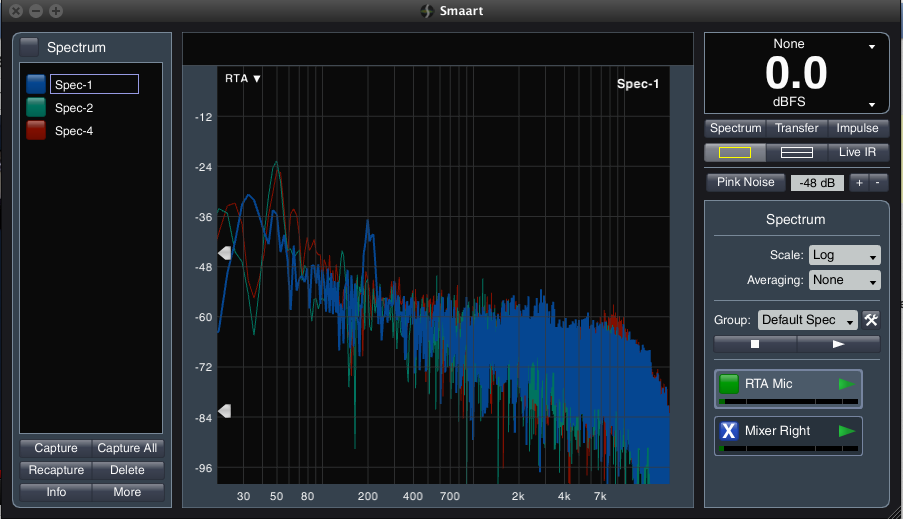The width and height of the screenshot is (903, 519).
Task: Select the RTA Mic measurement label
Action: (x=768, y=384)
